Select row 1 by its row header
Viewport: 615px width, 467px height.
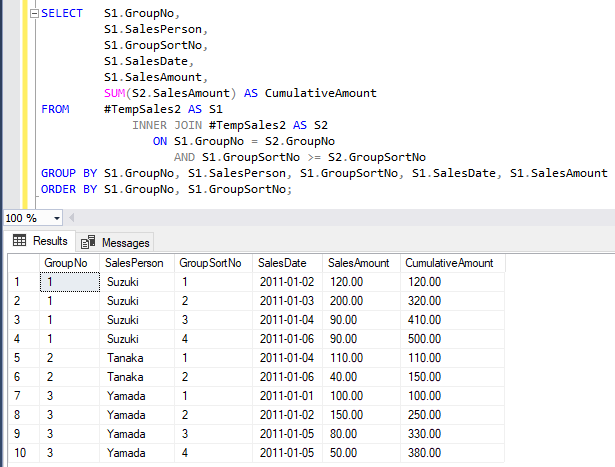pos(19,282)
